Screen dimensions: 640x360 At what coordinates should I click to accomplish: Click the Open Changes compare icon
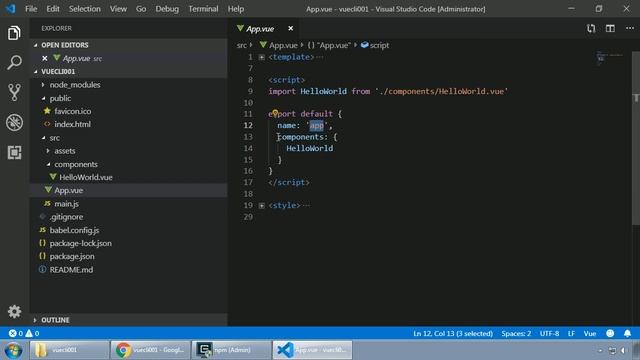pyautogui.click(x=591, y=28)
